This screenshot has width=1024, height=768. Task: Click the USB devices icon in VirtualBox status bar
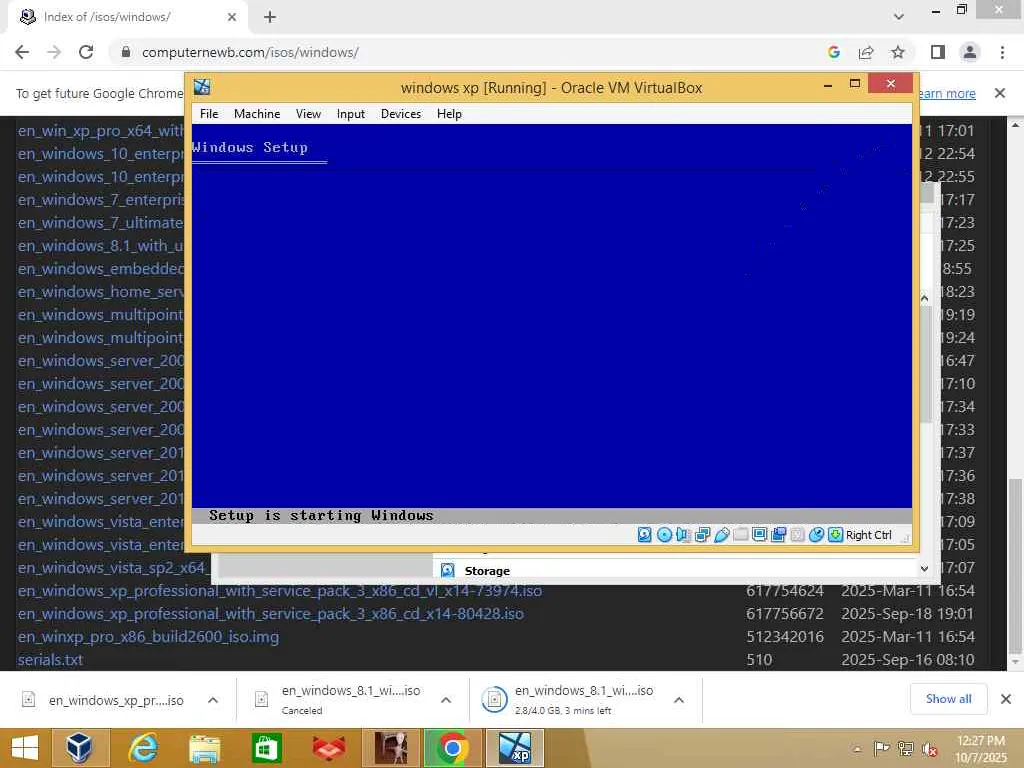tap(721, 535)
